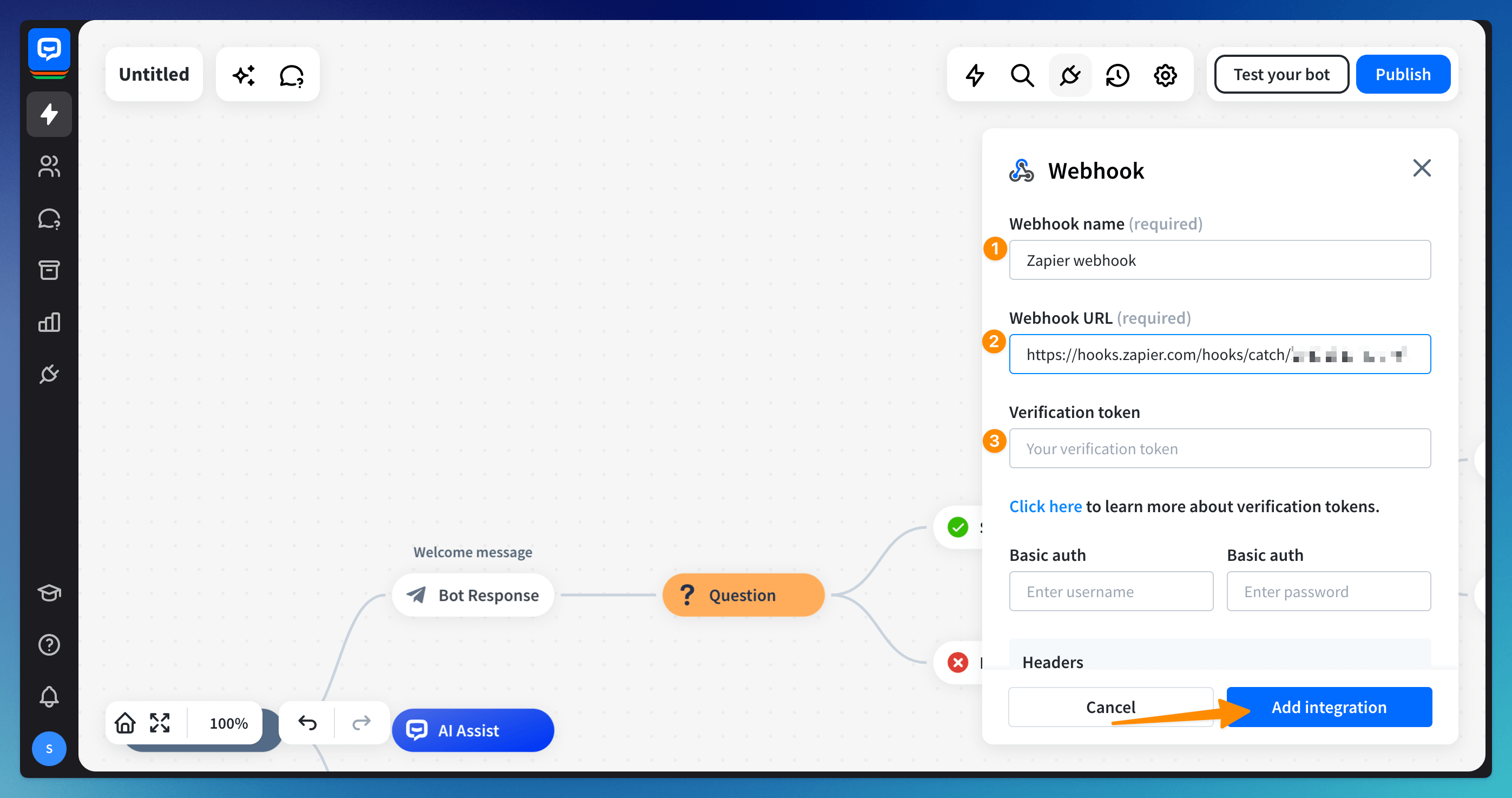Image resolution: width=1512 pixels, height=798 pixels.
Task: Open Reports bar chart icon in sidebar
Action: (x=49, y=322)
